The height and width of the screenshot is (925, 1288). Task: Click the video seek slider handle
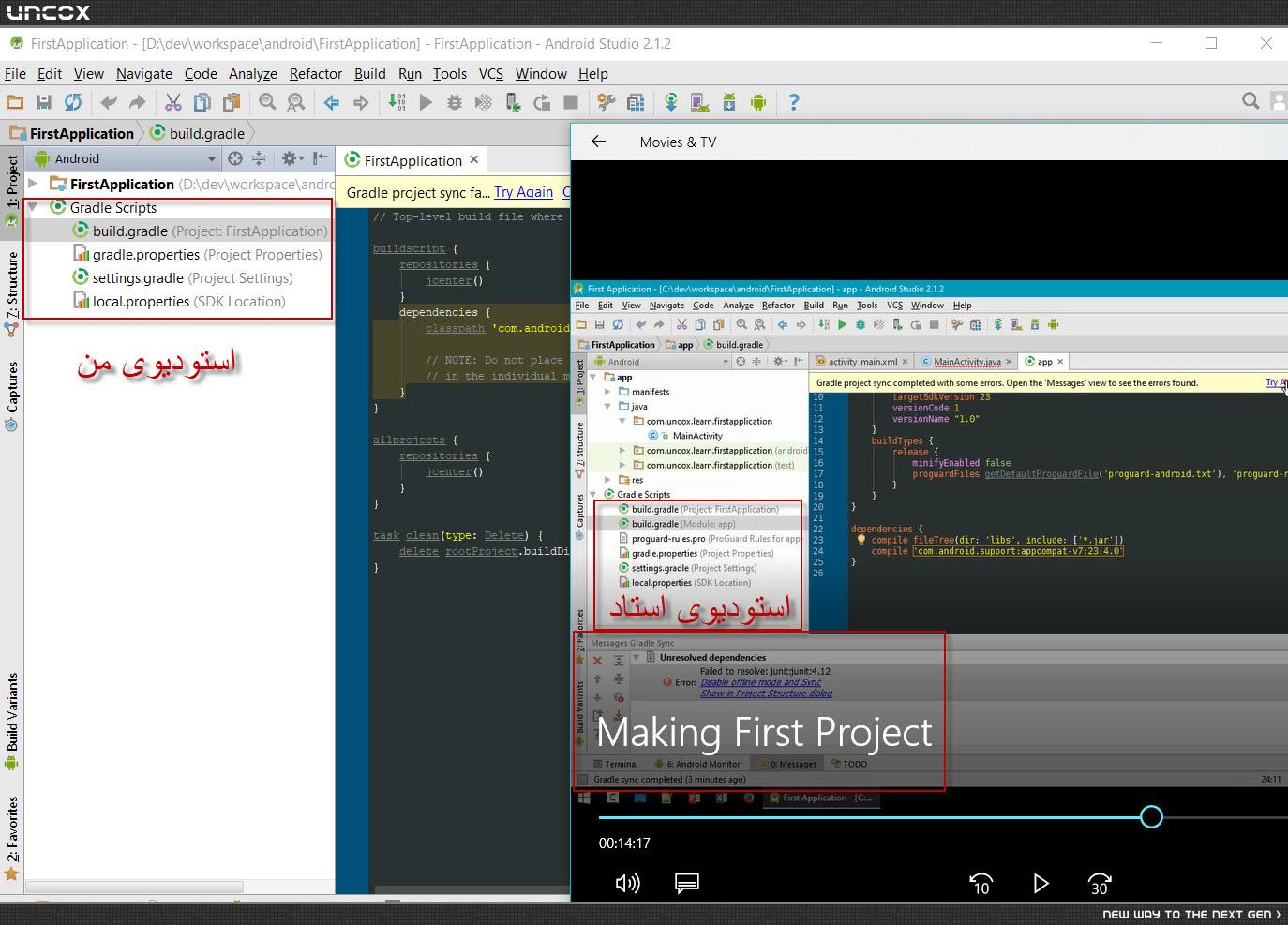click(1151, 817)
